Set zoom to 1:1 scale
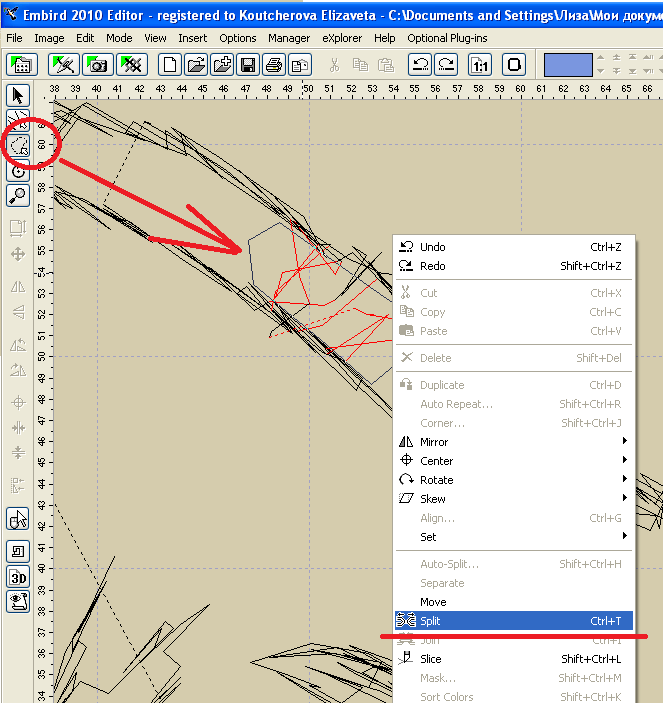Screen dimensions: 663x703 click(480, 65)
